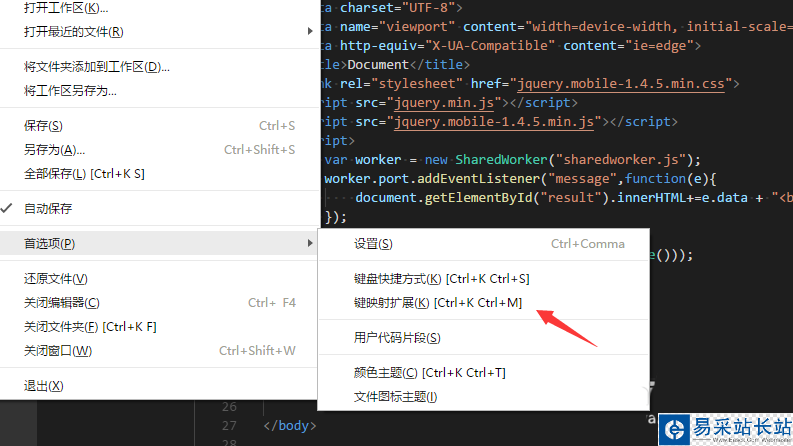Click the SharedWorker constructor name
The height and width of the screenshot is (446, 793).
coord(501,160)
